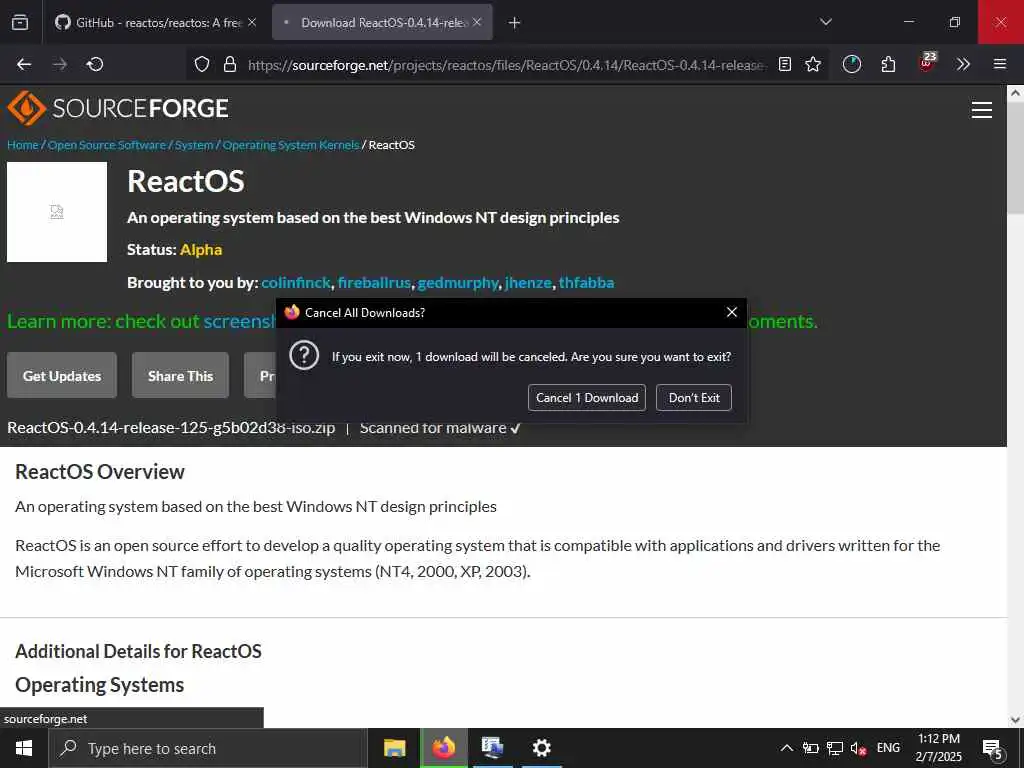Screen dimensions: 1024x768
Task: Click scrollbar up arrow
Action: pos(1015,93)
